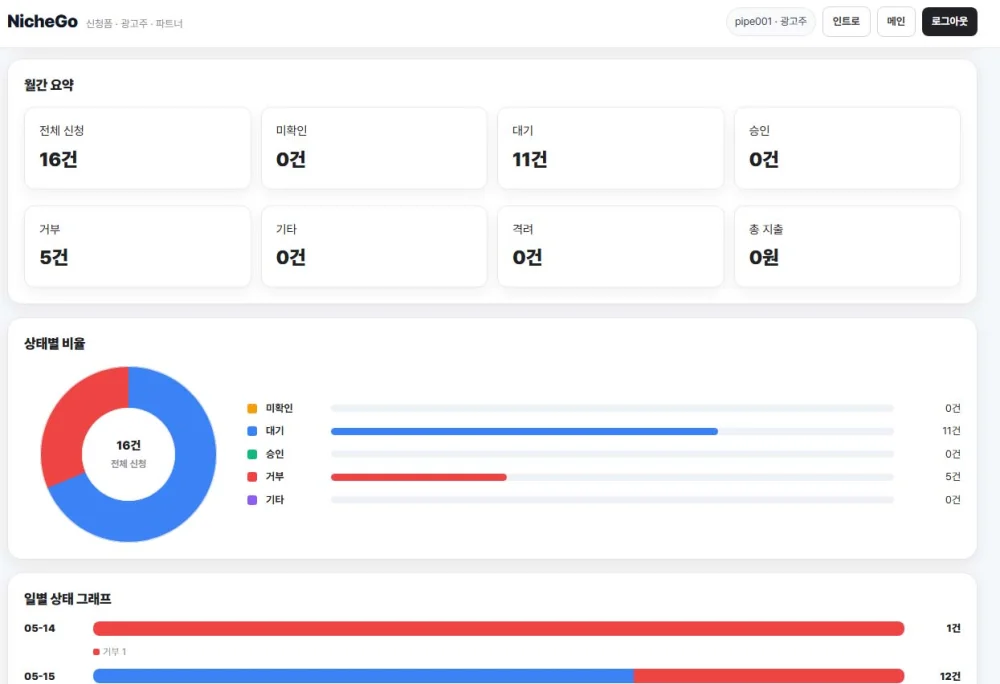1000x684 pixels.
Task: Click the red 05-14 daily bar
Action: 499,629
